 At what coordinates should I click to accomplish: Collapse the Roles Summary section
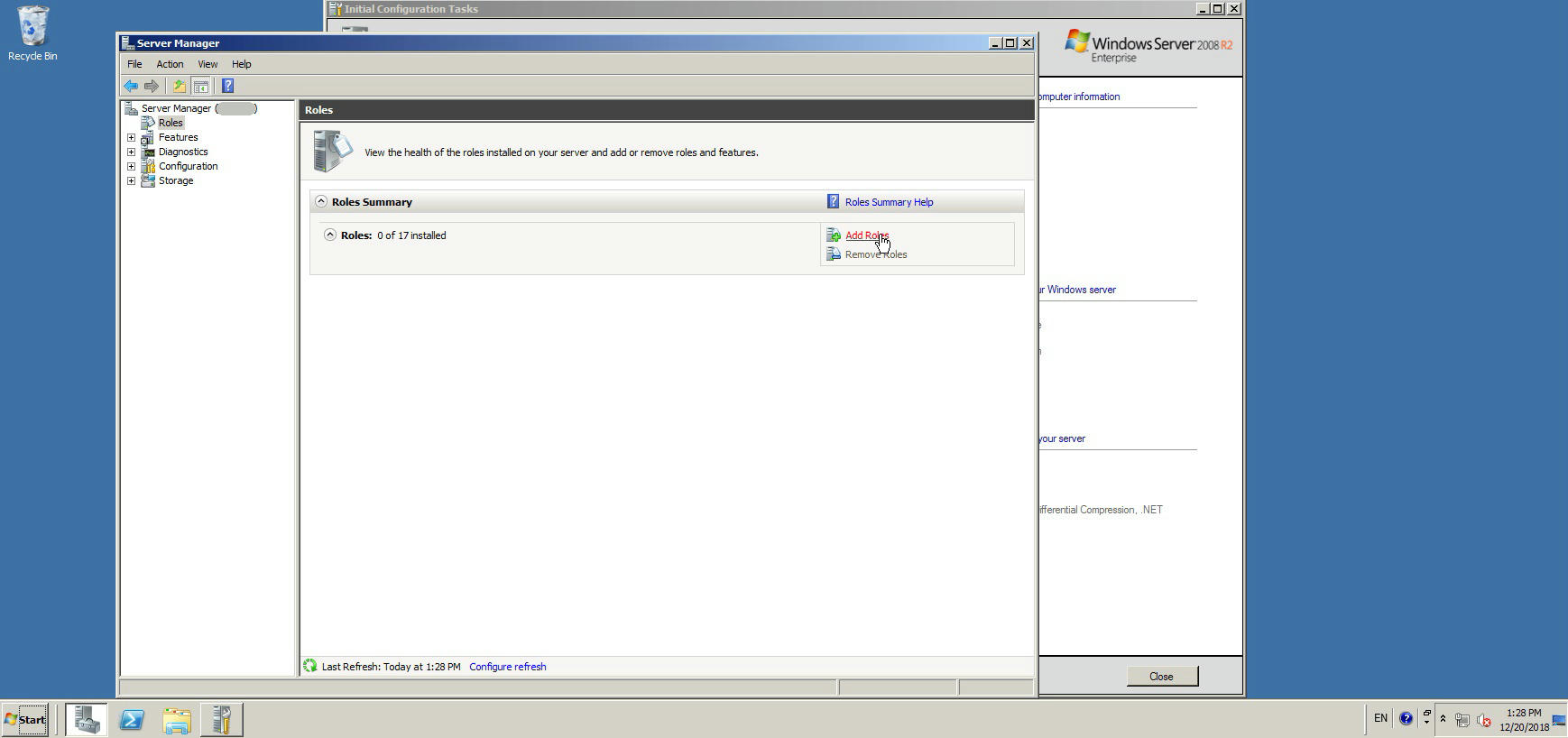click(321, 201)
